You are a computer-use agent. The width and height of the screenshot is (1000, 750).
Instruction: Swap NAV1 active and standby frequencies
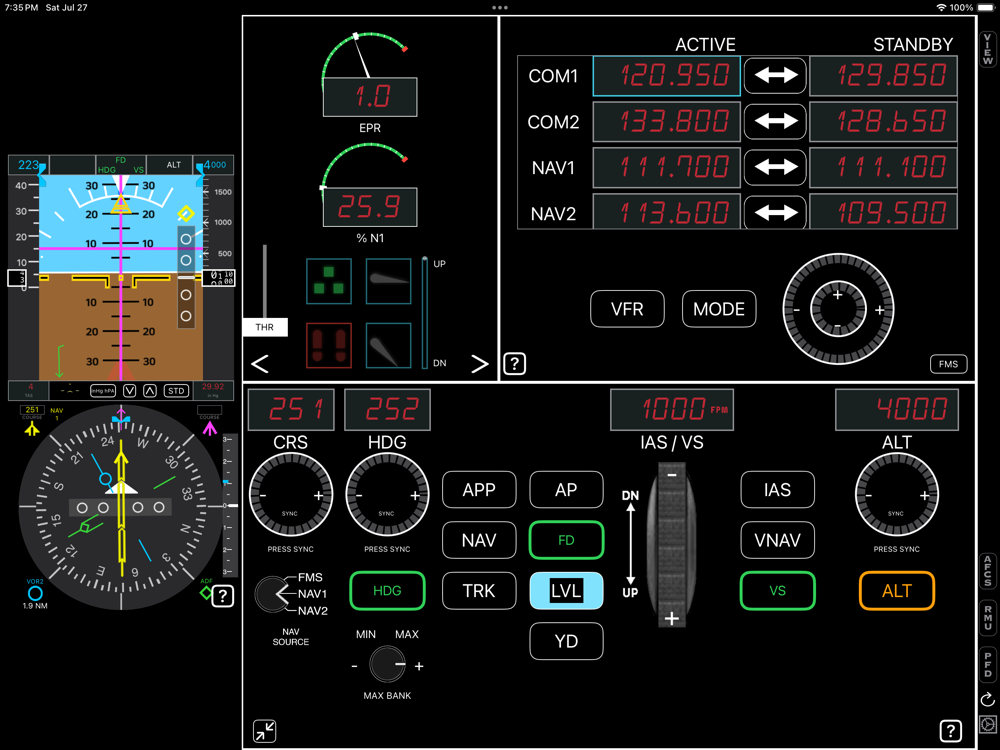pyautogui.click(x=775, y=167)
